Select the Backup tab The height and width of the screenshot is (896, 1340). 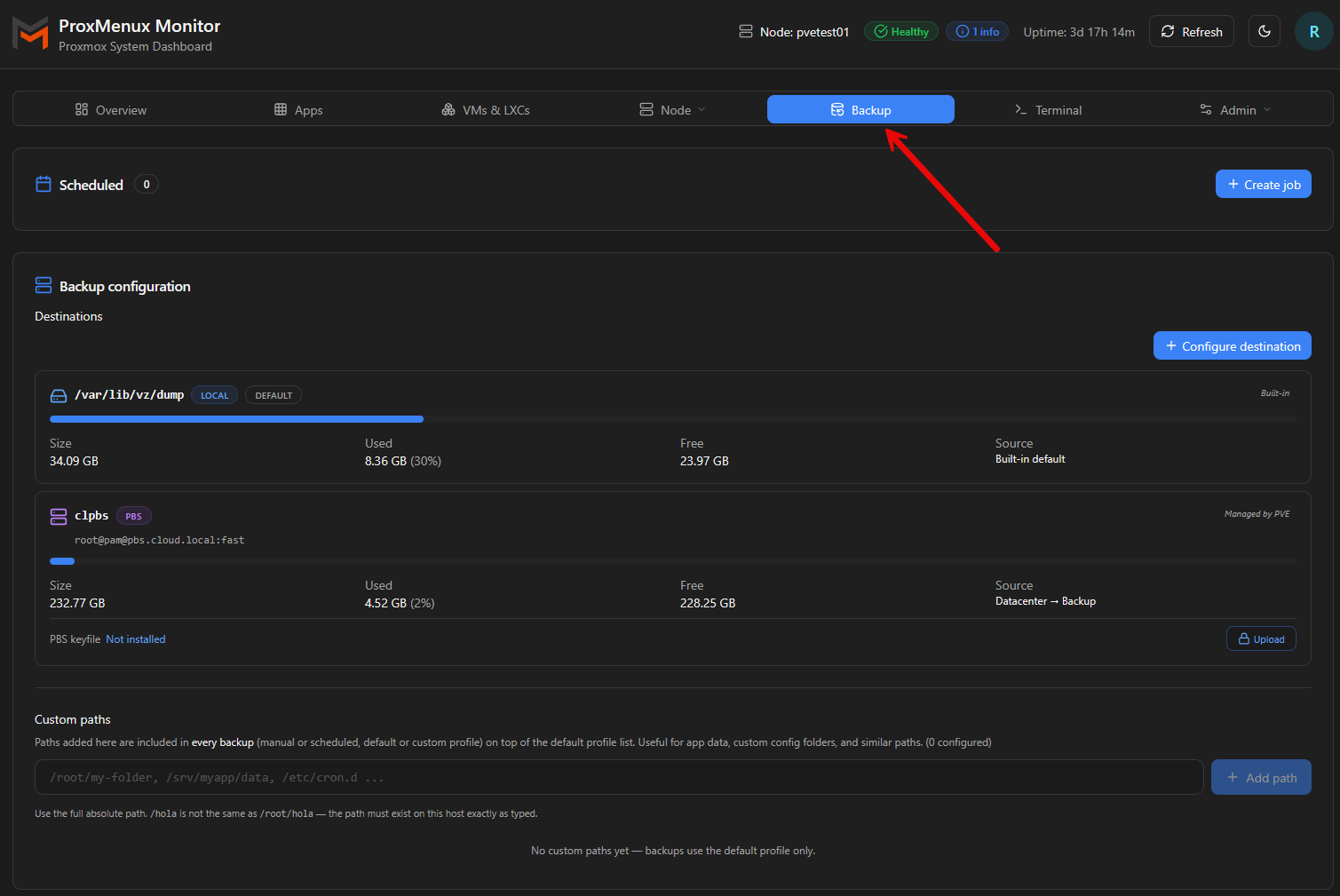860,109
